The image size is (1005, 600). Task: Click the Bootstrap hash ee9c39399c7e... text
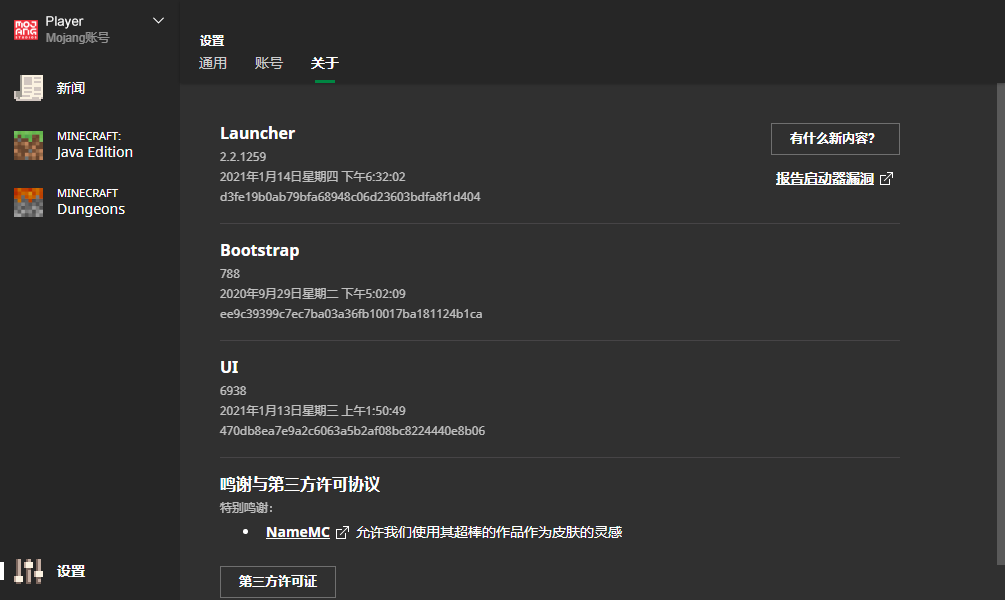coord(351,314)
